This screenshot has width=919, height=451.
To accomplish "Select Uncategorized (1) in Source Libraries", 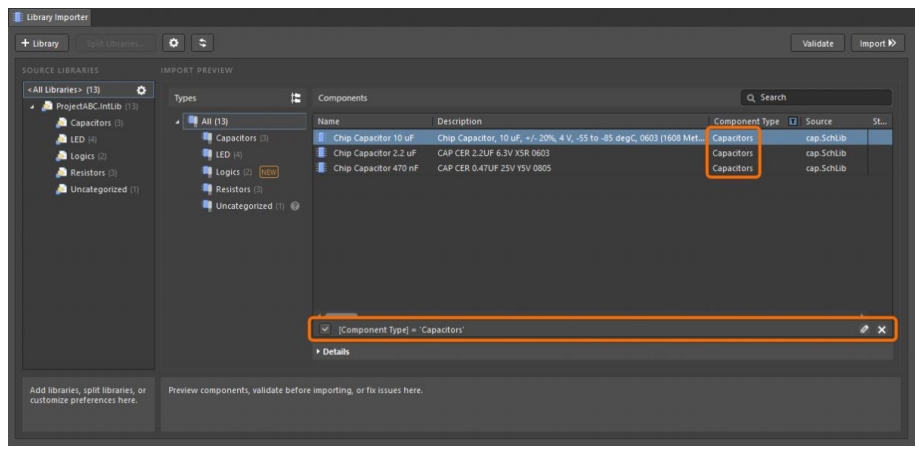I will tap(104, 189).
